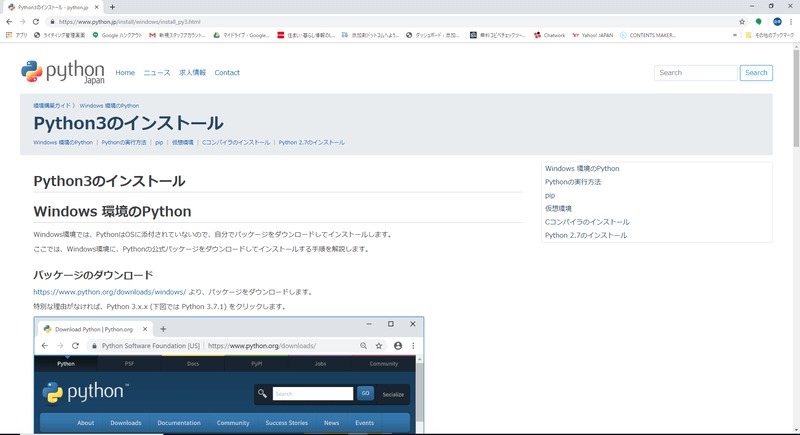Open the アプリ apps shortcut

(16, 35)
